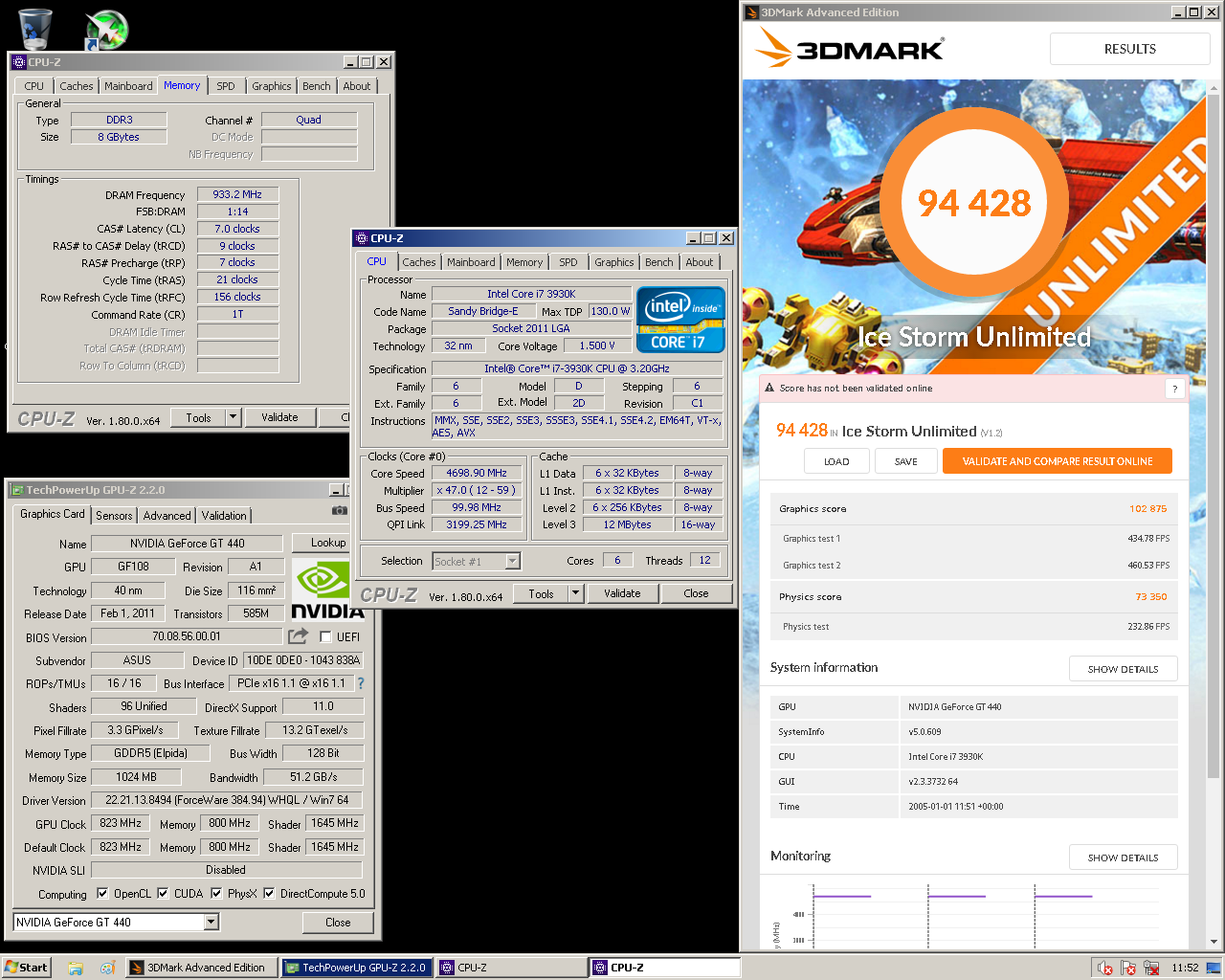The image size is (1225, 980).
Task: Click the SAVE button in 3DMark
Action: point(905,461)
